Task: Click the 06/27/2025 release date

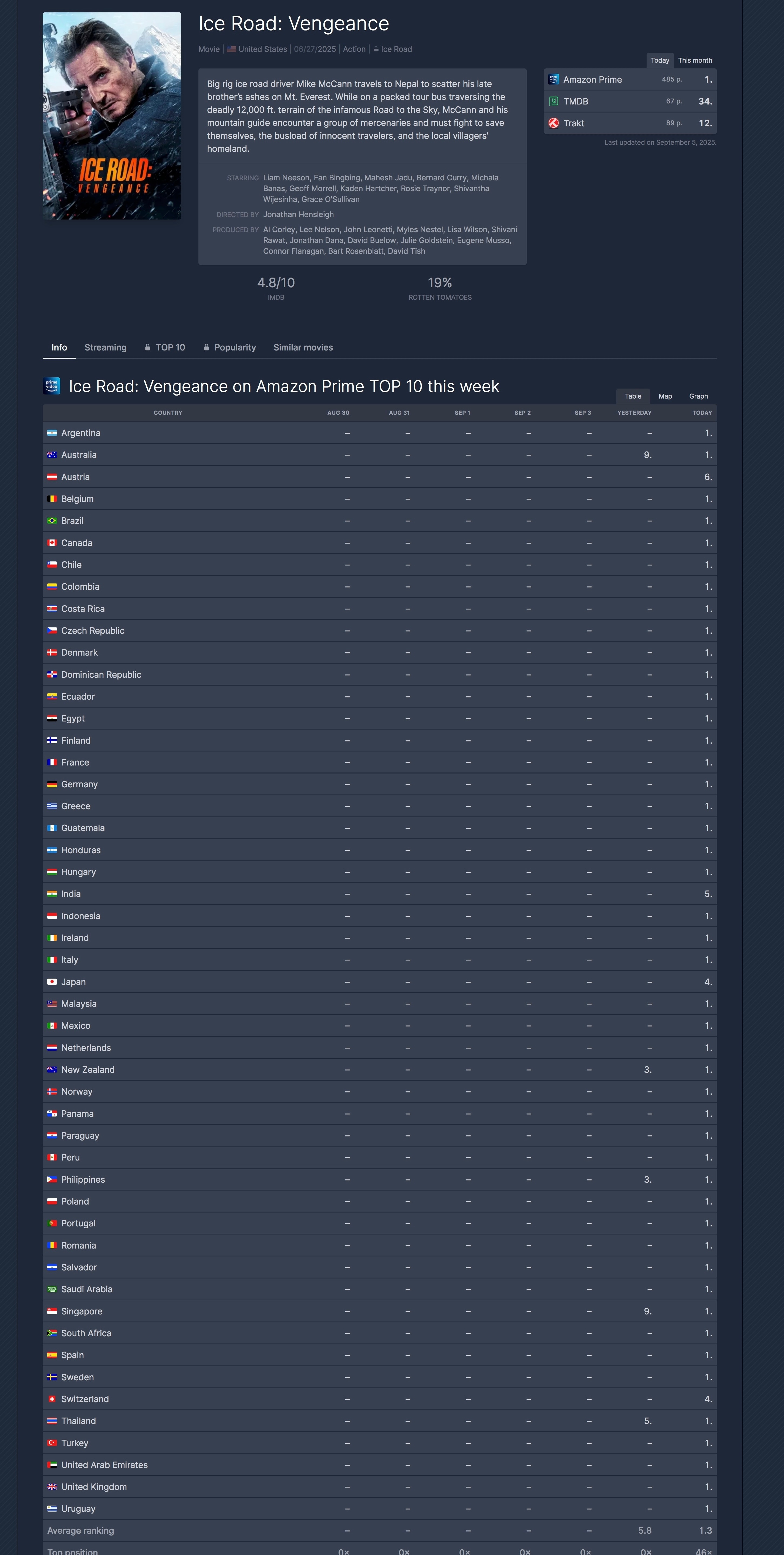Action: (315, 49)
